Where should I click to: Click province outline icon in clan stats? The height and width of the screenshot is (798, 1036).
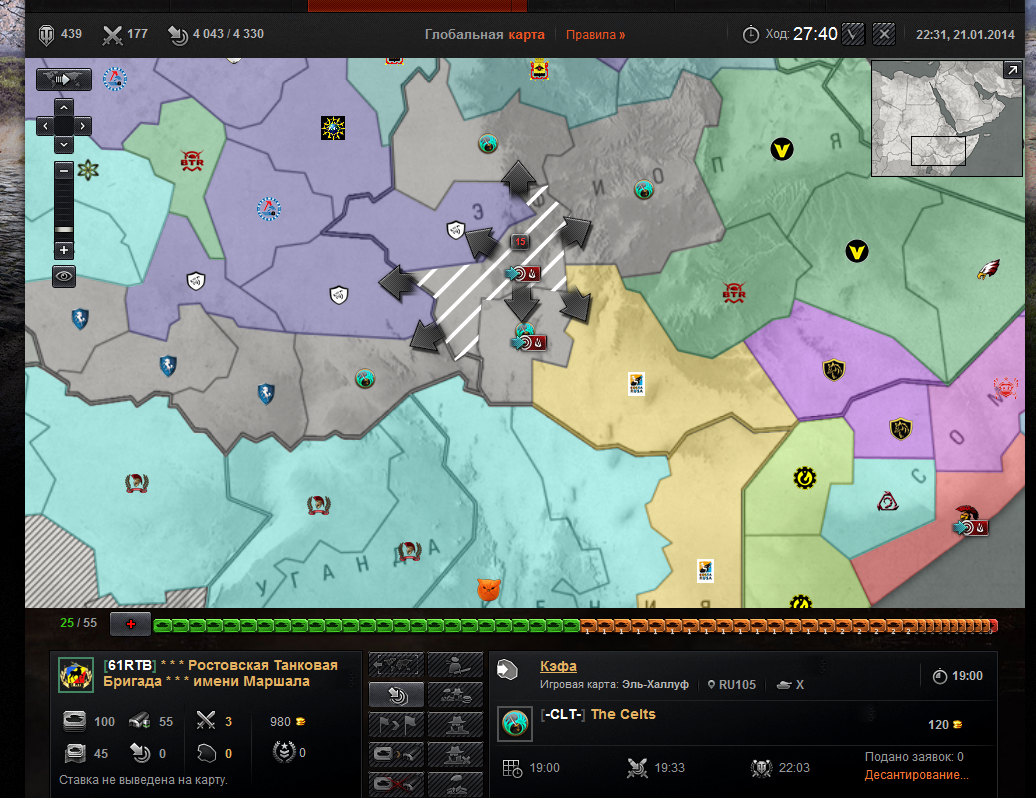(207, 753)
